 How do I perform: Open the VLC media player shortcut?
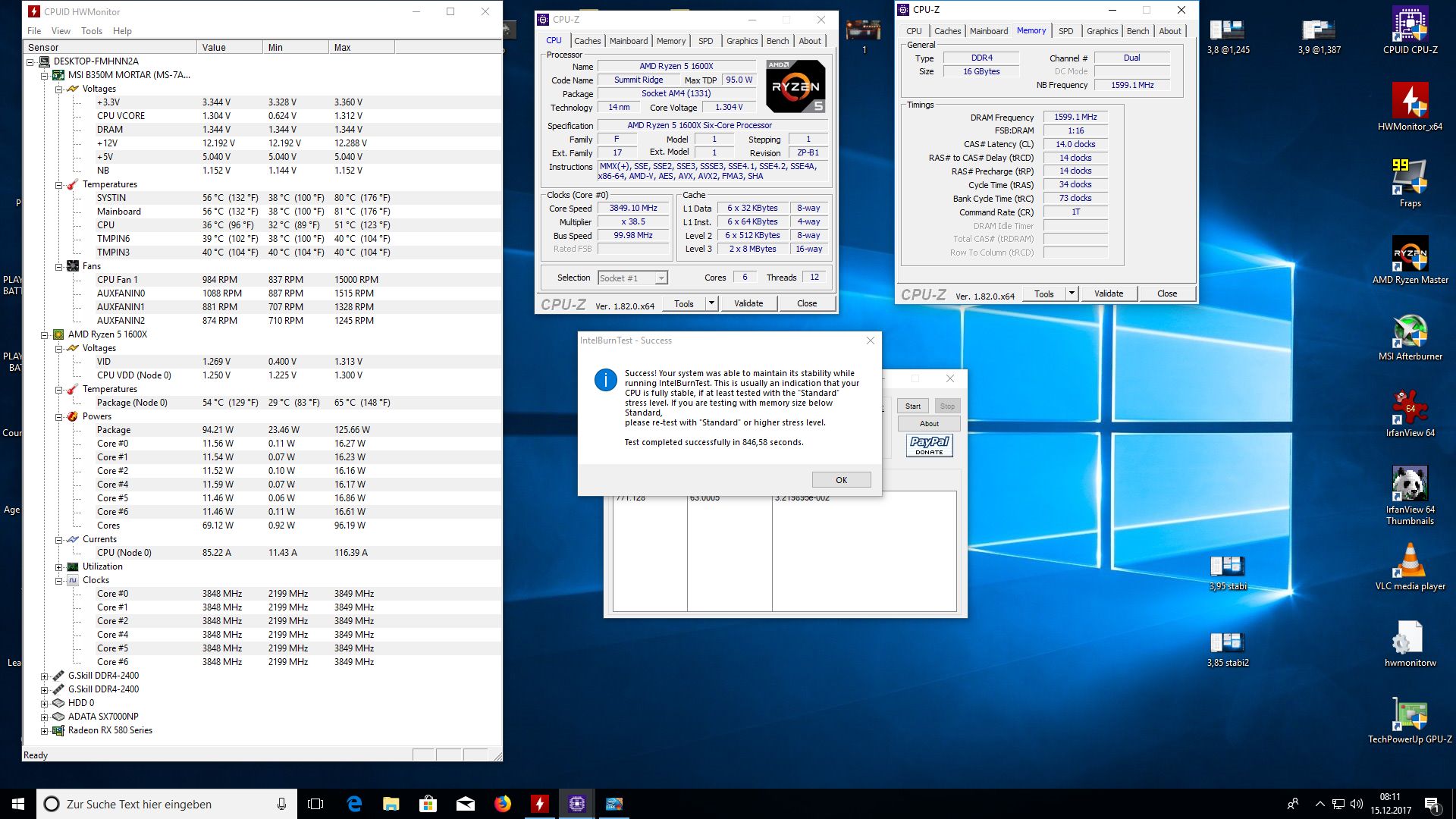coord(1410,562)
